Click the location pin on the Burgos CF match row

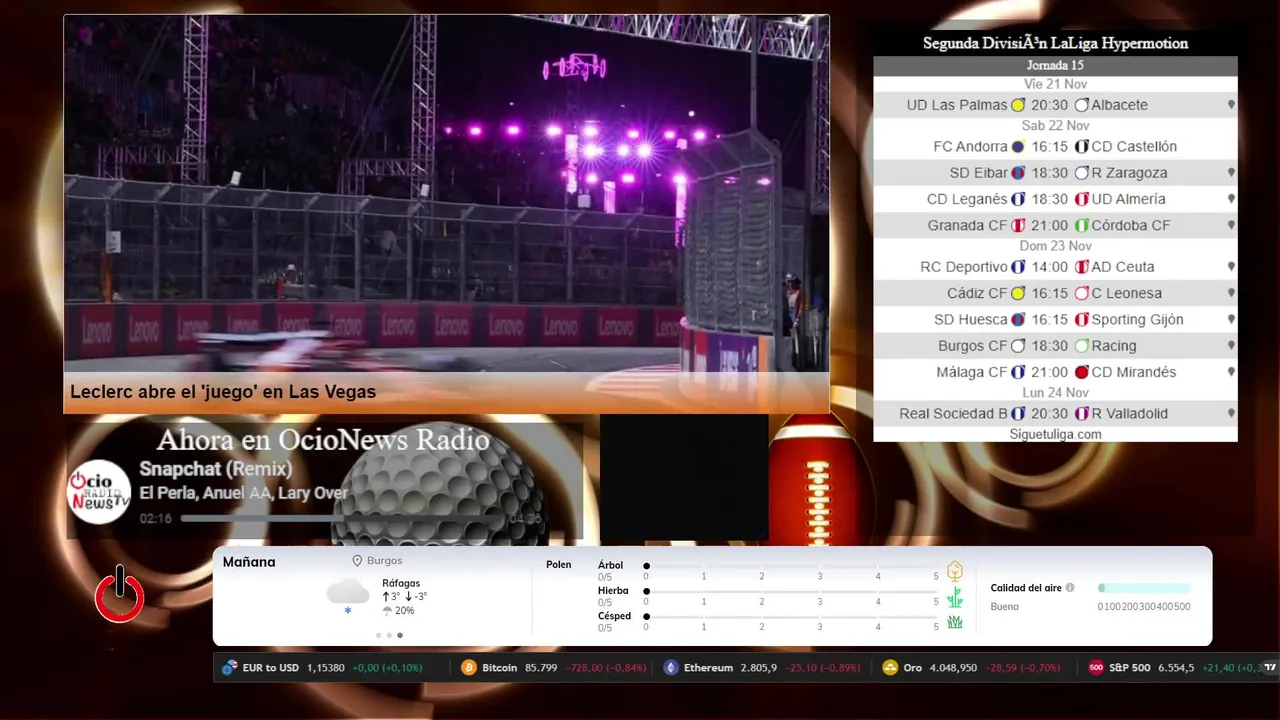(x=1231, y=346)
